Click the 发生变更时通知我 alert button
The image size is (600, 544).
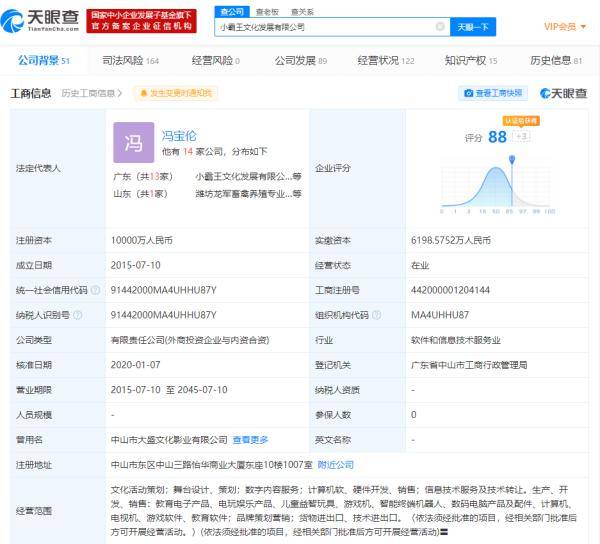pos(176,93)
